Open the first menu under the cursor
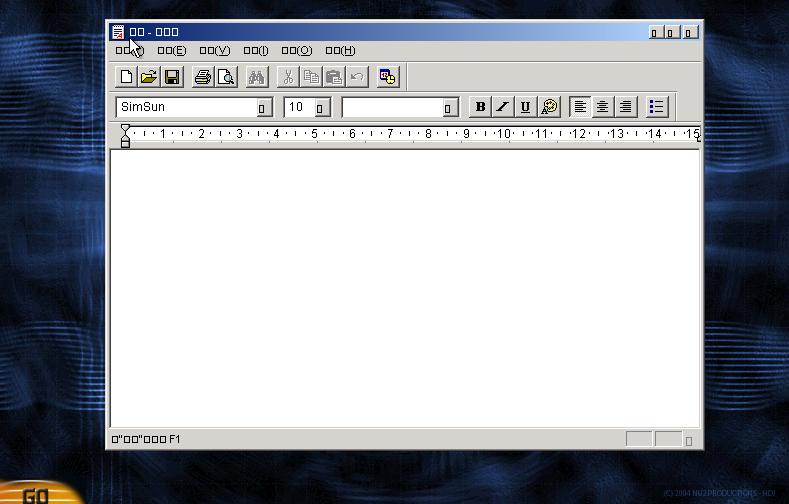Screen dimensions: 789x504 click(x=129, y=50)
